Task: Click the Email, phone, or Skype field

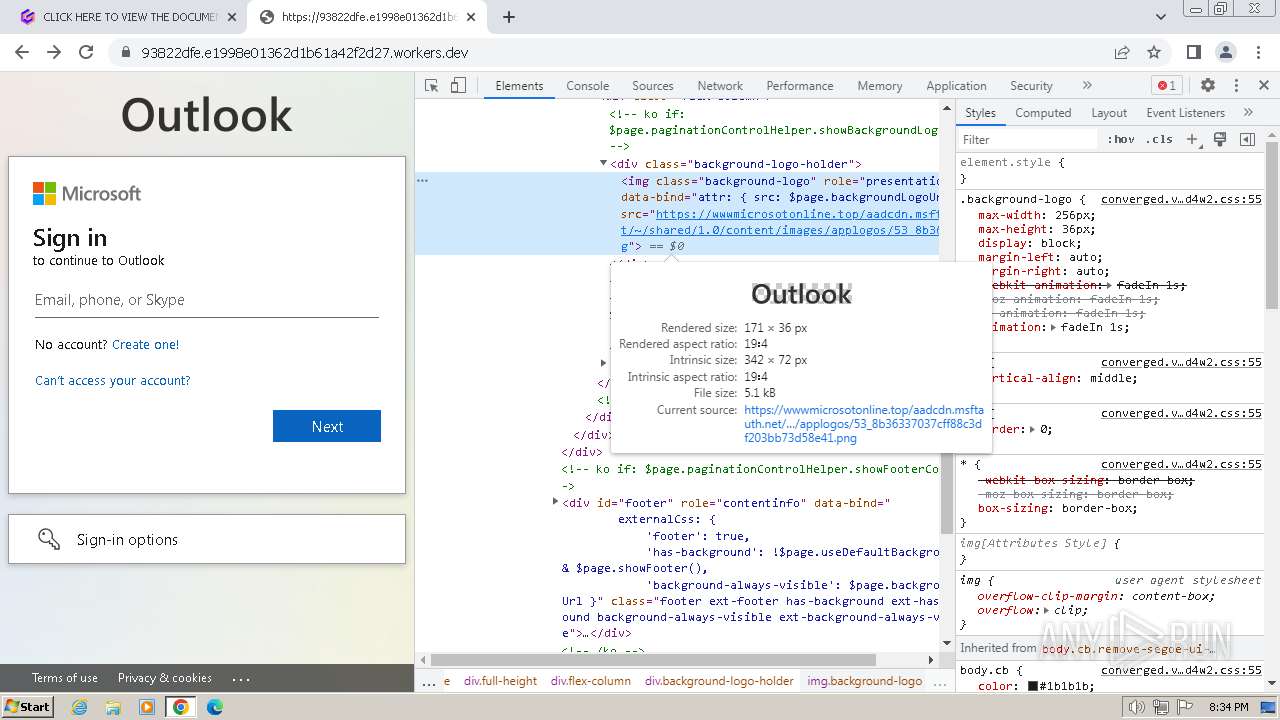Action: pos(207,300)
